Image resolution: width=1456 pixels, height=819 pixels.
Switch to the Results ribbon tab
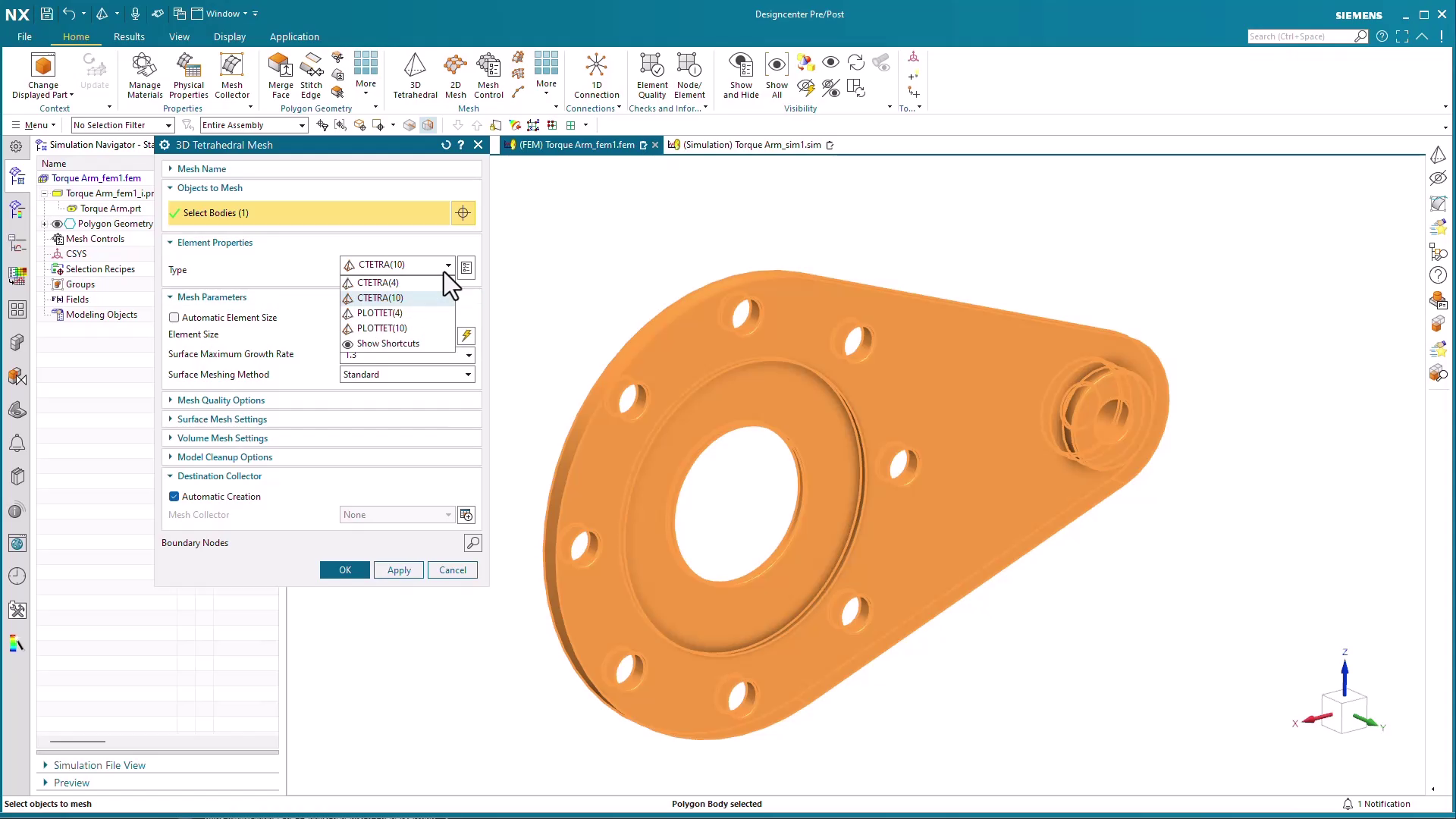(x=129, y=36)
